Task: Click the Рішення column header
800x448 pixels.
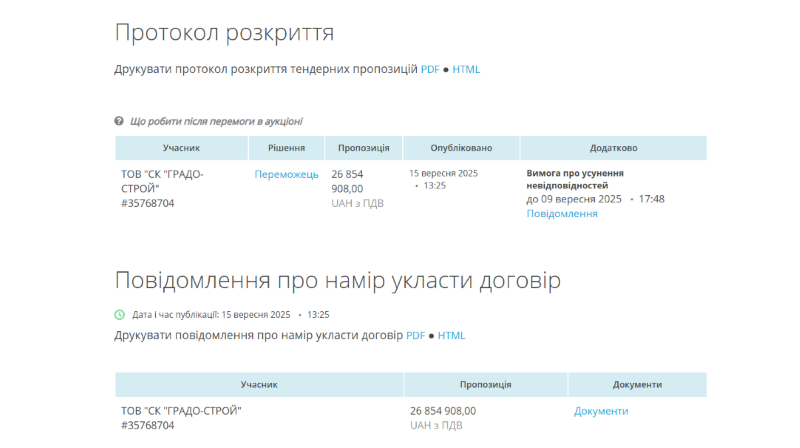Action: (x=286, y=148)
